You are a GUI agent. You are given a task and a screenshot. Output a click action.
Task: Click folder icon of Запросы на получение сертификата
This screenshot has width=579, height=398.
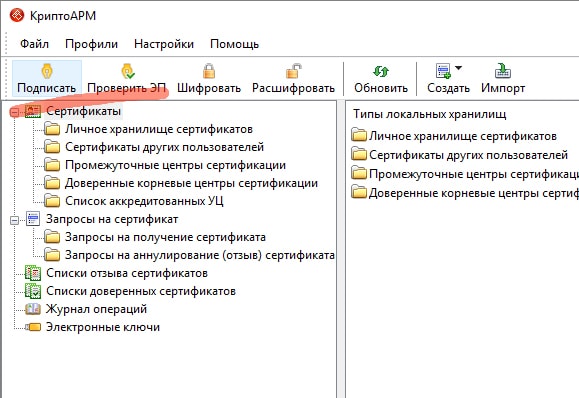(x=52, y=237)
